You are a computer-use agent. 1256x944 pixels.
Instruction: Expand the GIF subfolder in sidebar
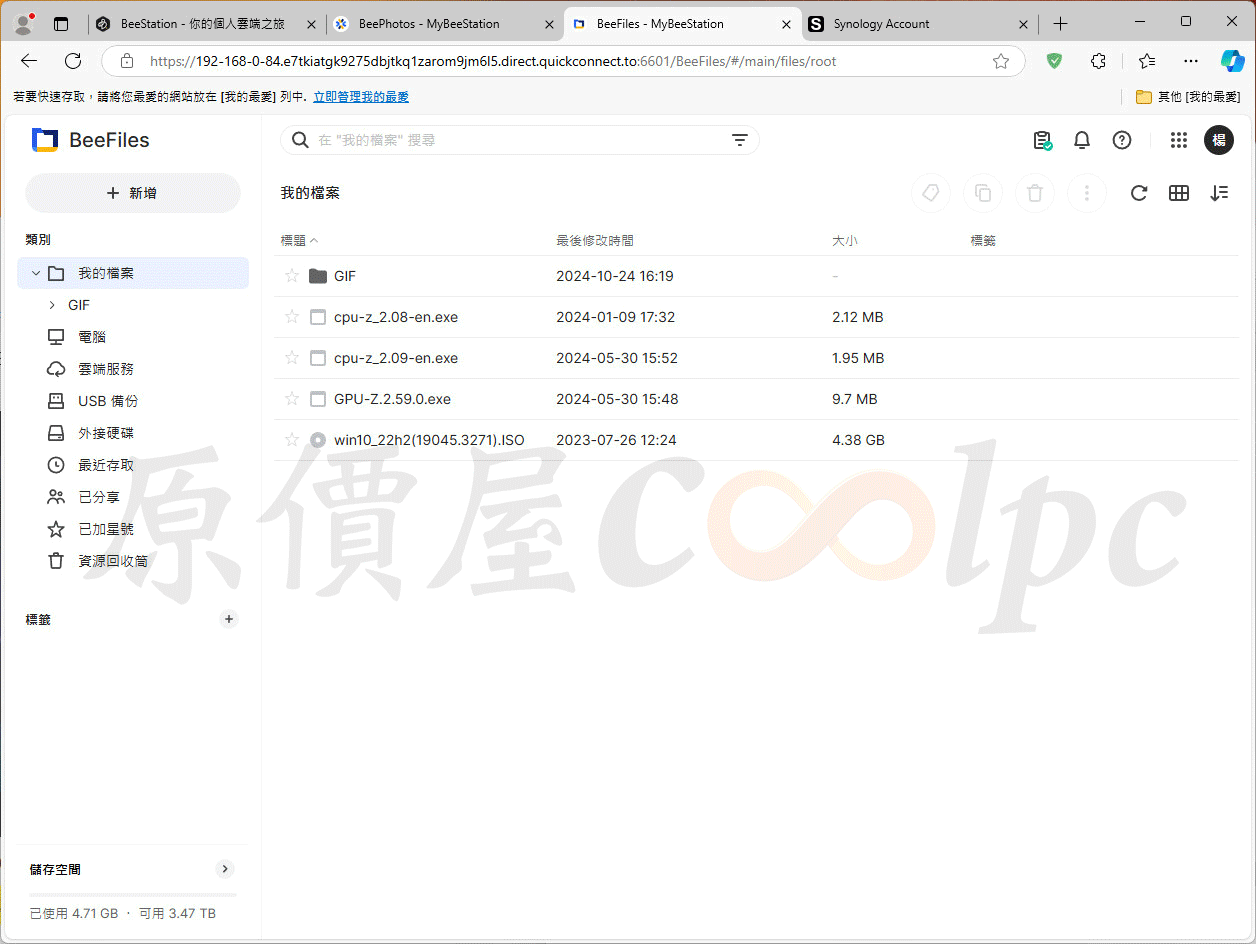click(52, 305)
